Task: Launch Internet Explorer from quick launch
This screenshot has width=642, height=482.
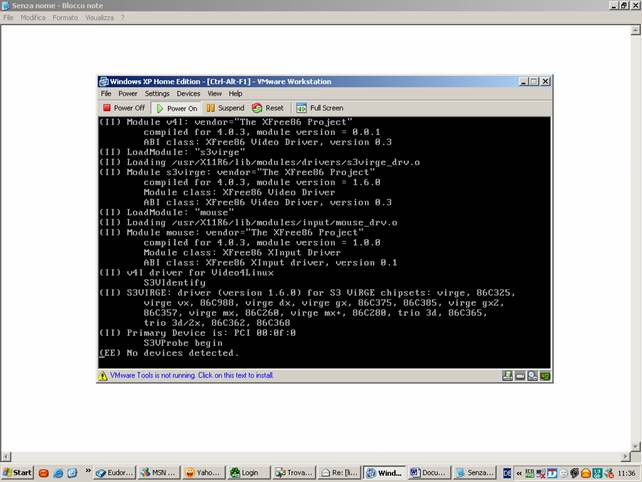Action: [58, 473]
